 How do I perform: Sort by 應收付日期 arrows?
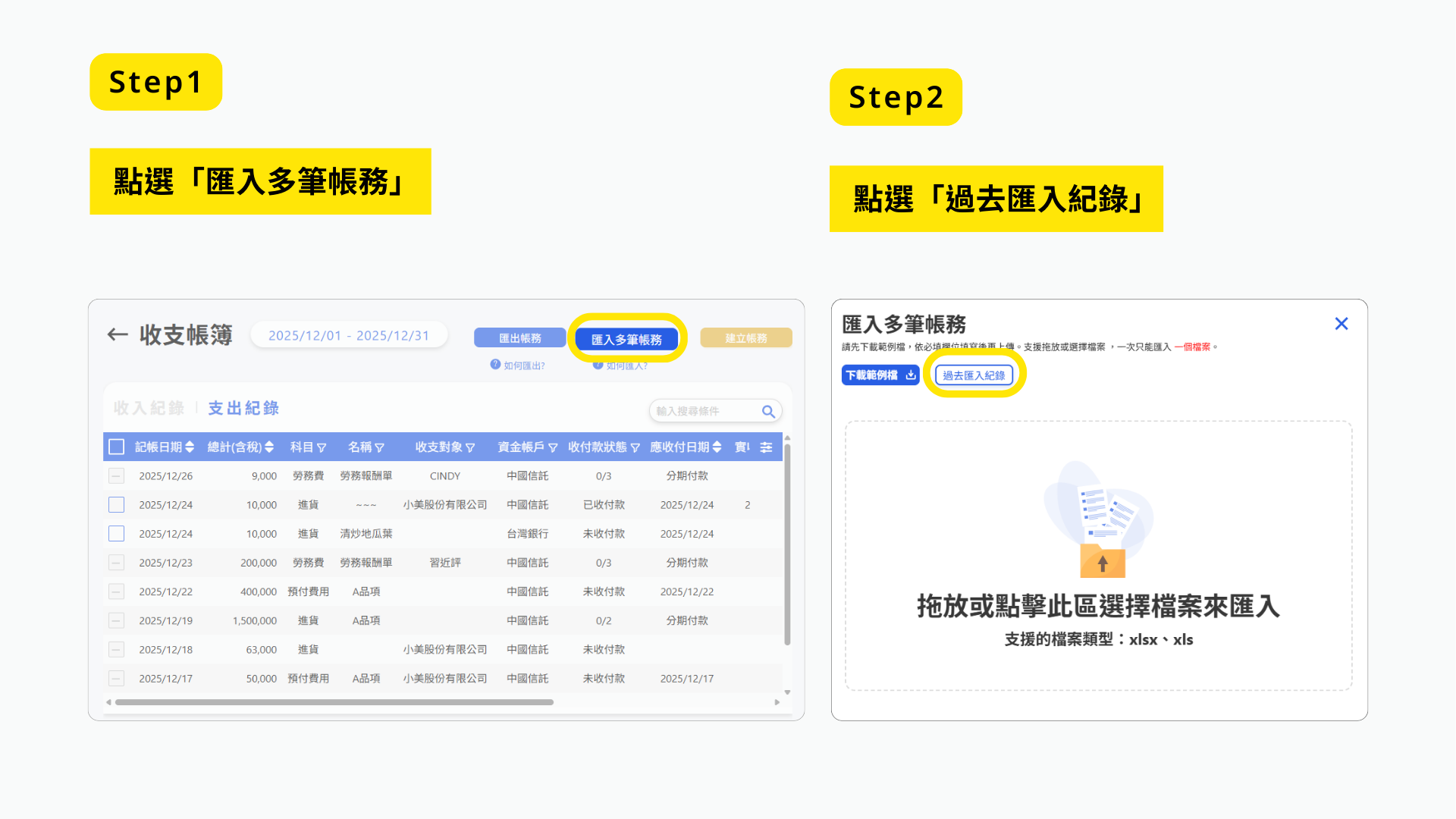pos(717,447)
